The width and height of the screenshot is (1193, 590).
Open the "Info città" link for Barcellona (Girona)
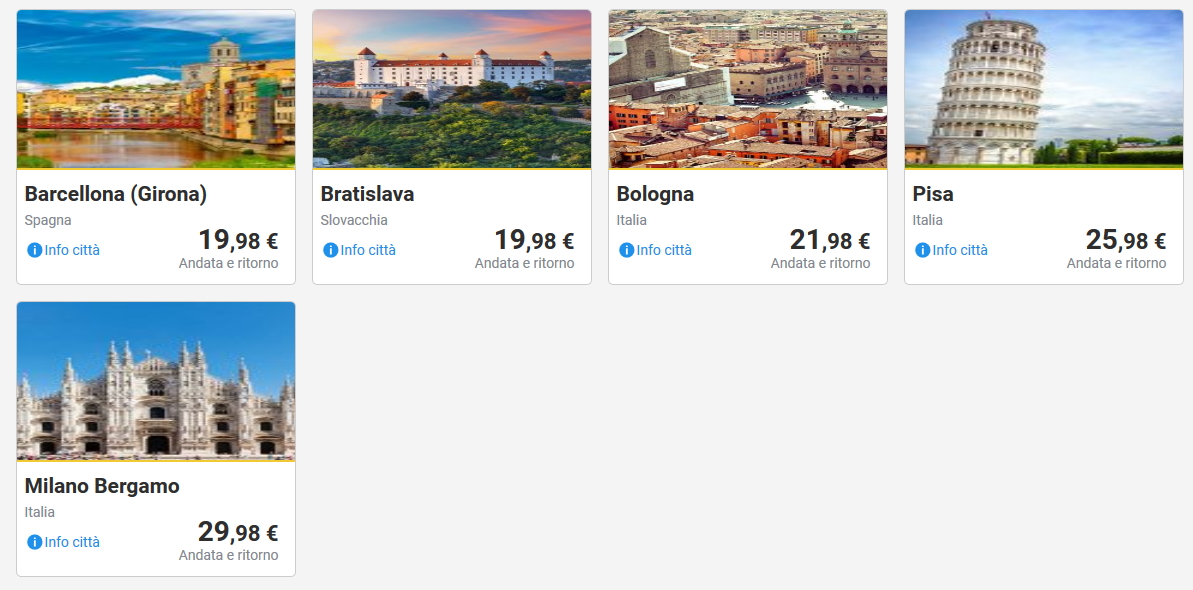tap(72, 250)
